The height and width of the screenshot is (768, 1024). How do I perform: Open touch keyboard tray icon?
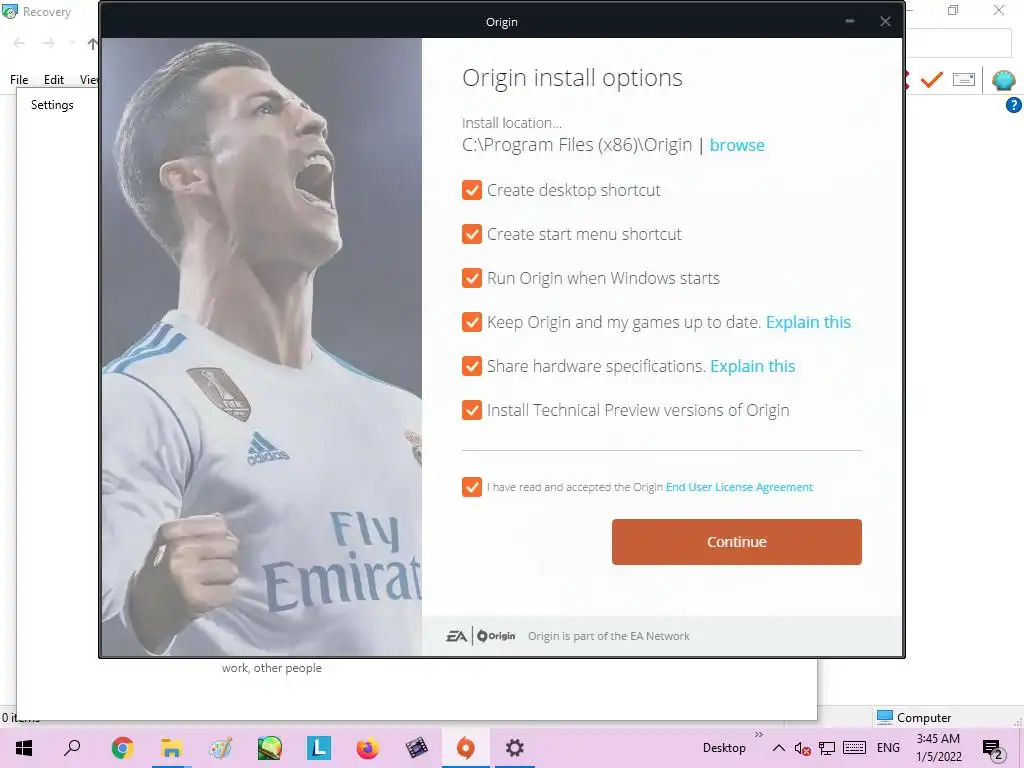click(x=854, y=748)
